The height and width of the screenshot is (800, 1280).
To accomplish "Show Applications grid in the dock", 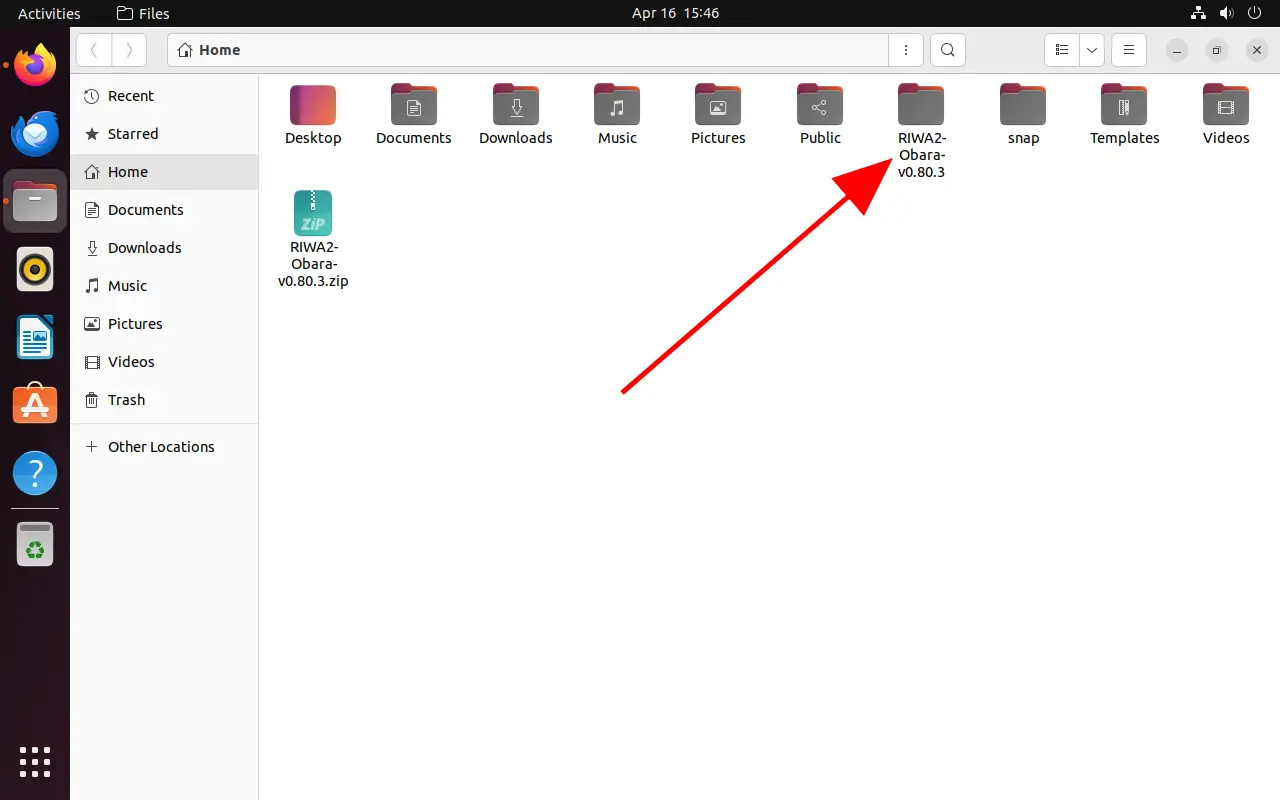I will [x=35, y=761].
